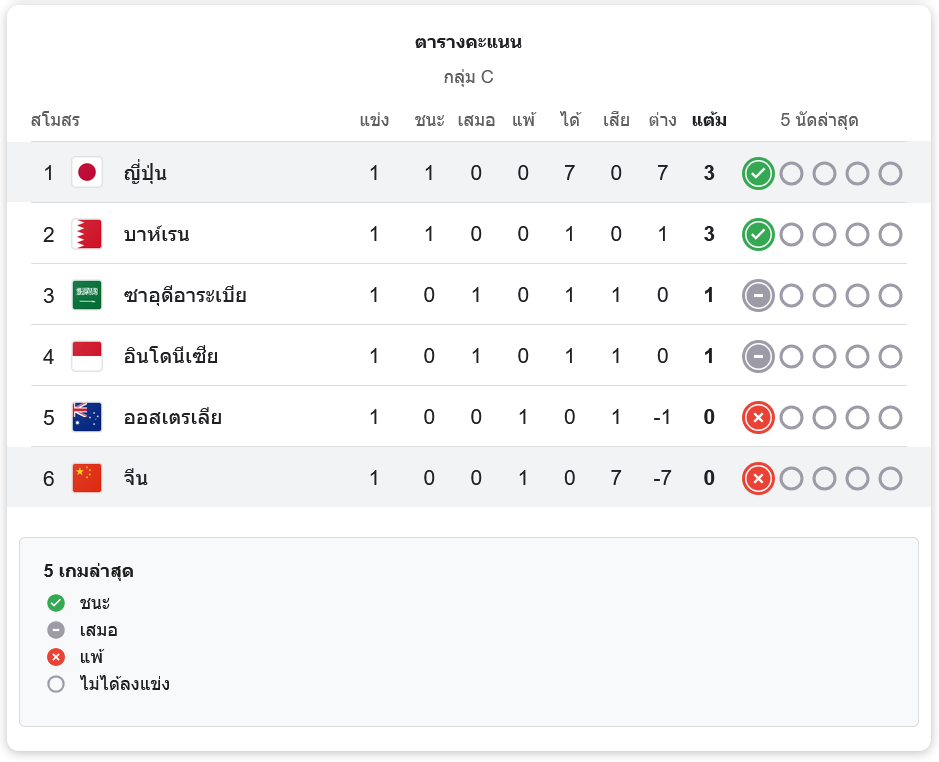This screenshot has height=762, width=939.
Task: Click Indonesia's gray draw icon
Action: click(x=758, y=356)
